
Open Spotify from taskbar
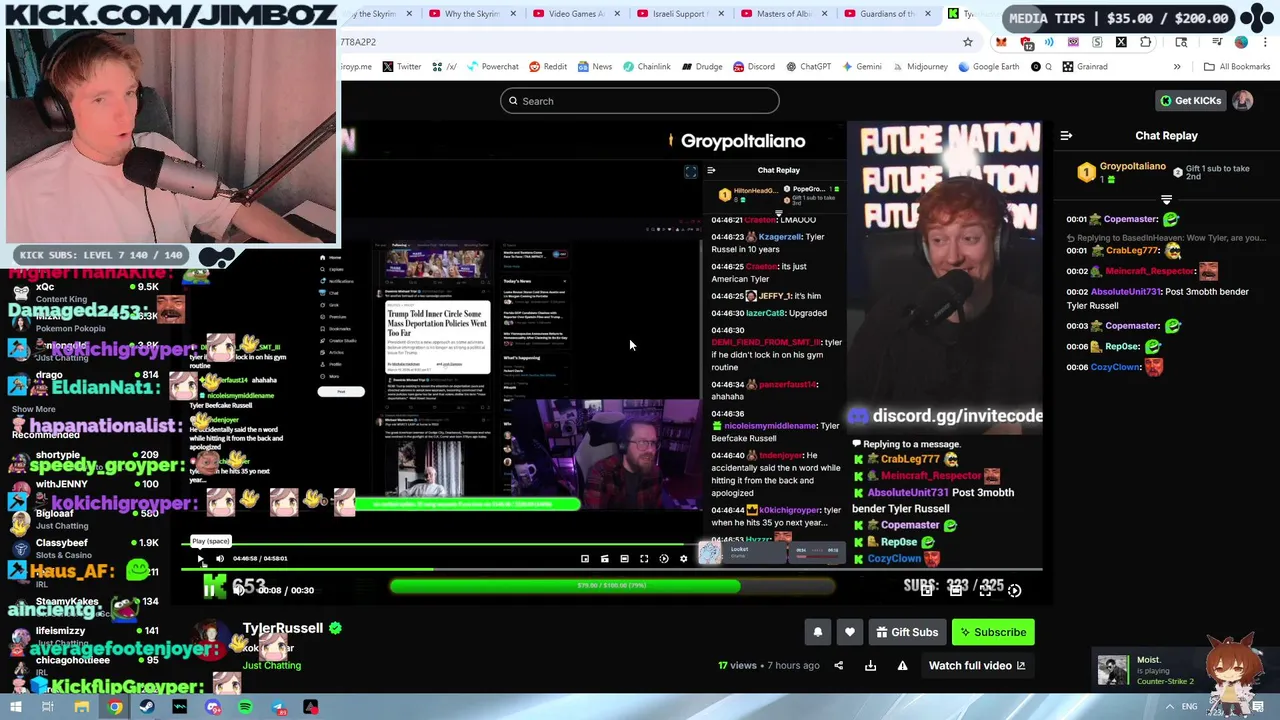(x=245, y=707)
